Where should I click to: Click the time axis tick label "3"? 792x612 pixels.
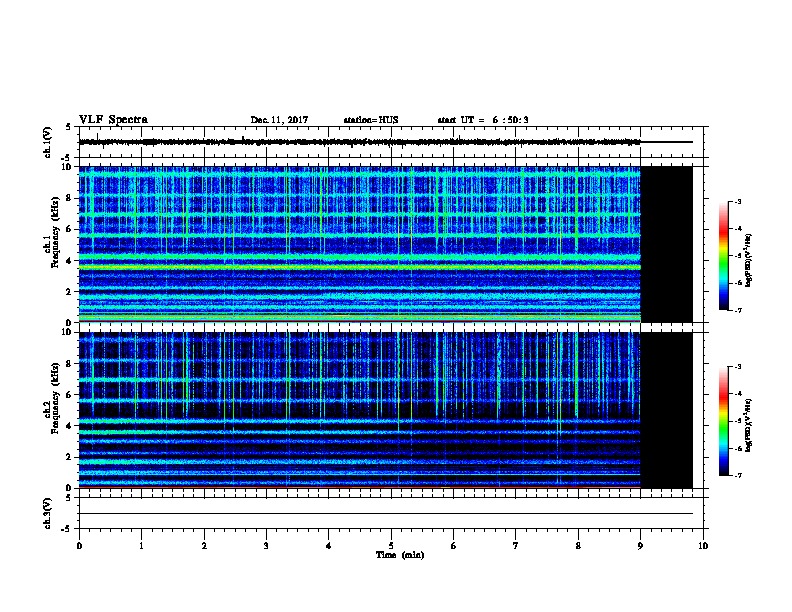coord(266,546)
